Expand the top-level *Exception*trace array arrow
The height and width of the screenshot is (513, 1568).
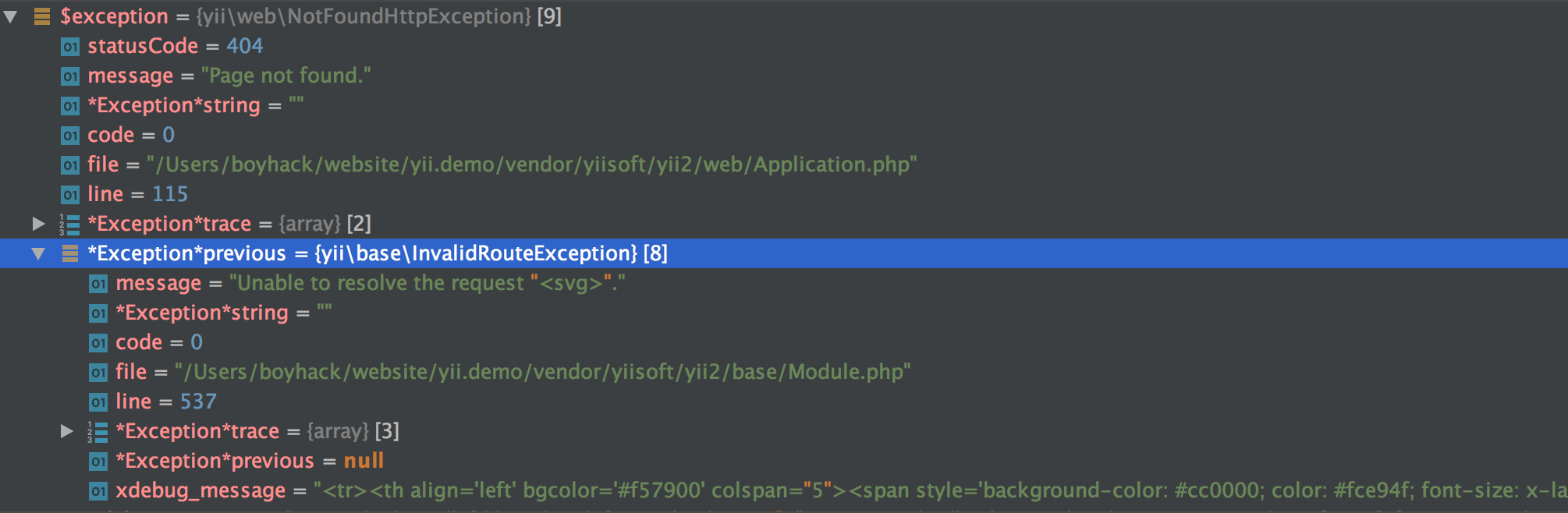(x=38, y=224)
